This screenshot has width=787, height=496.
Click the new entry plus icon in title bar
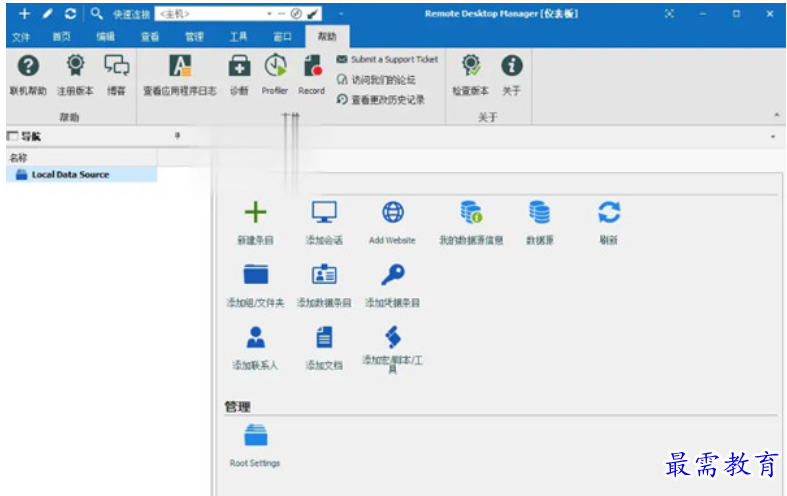(x=24, y=14)
